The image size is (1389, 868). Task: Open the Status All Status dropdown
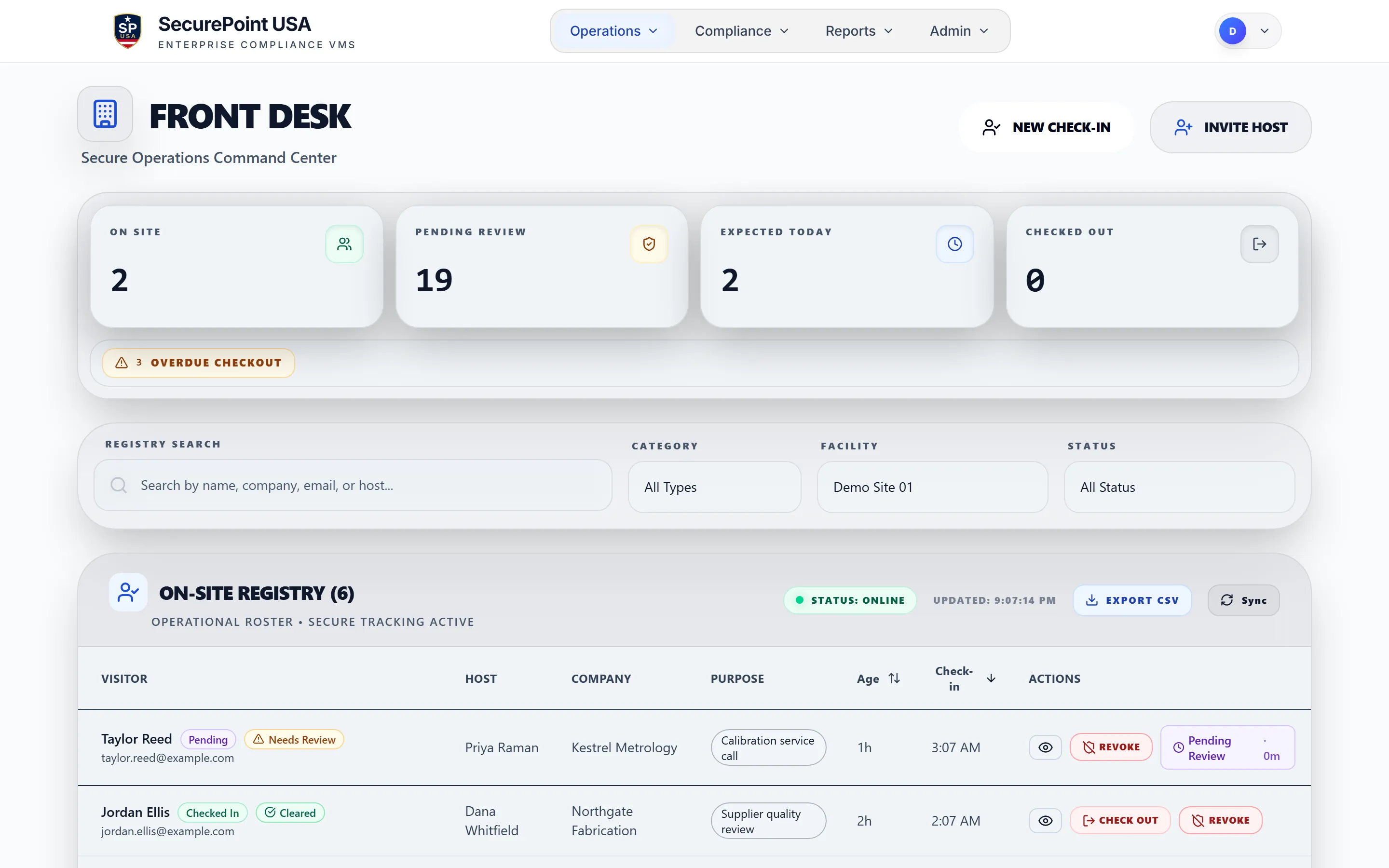click(x=1179, y=487)
